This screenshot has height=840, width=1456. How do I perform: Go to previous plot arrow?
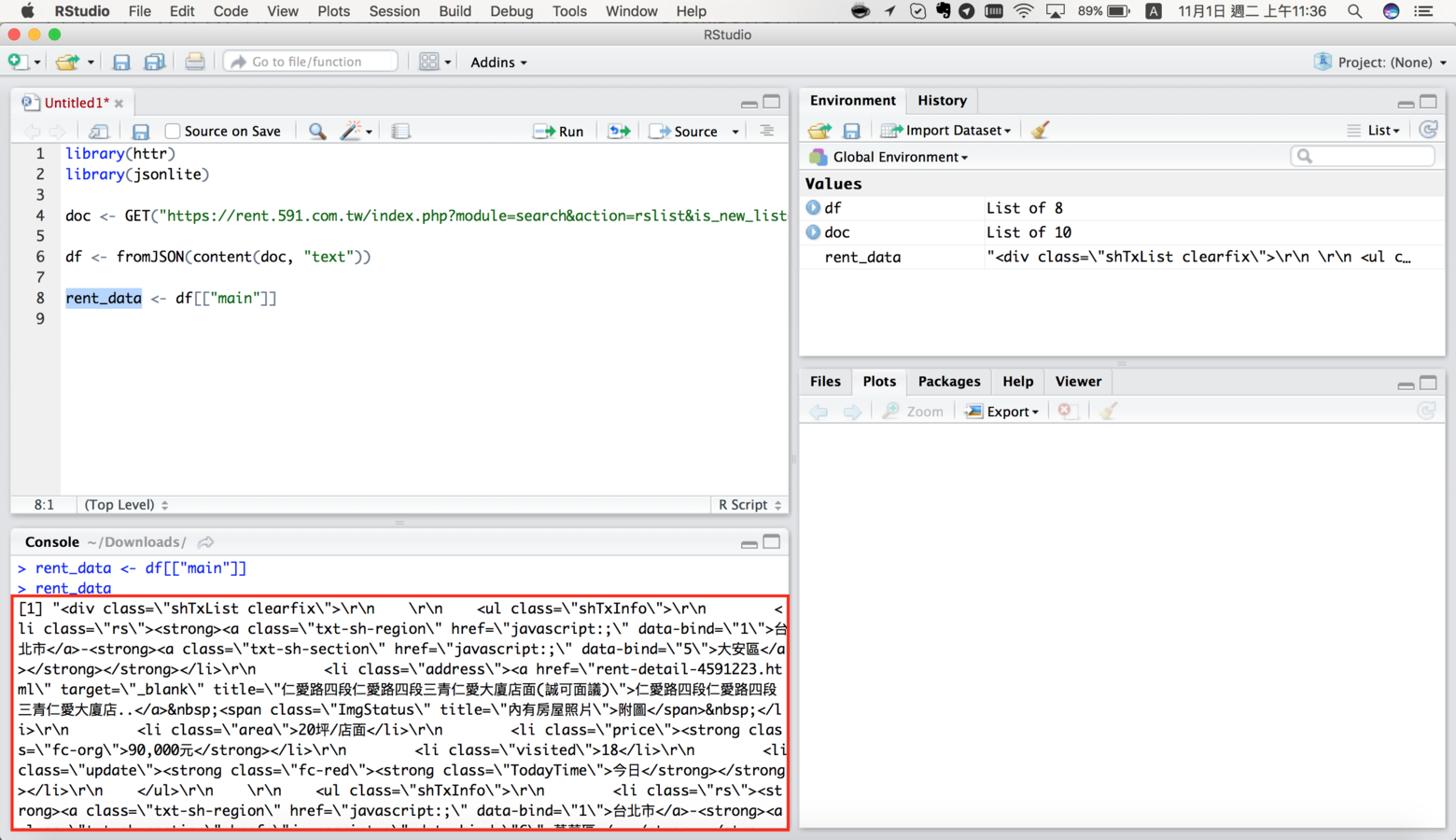click(819, 412)
